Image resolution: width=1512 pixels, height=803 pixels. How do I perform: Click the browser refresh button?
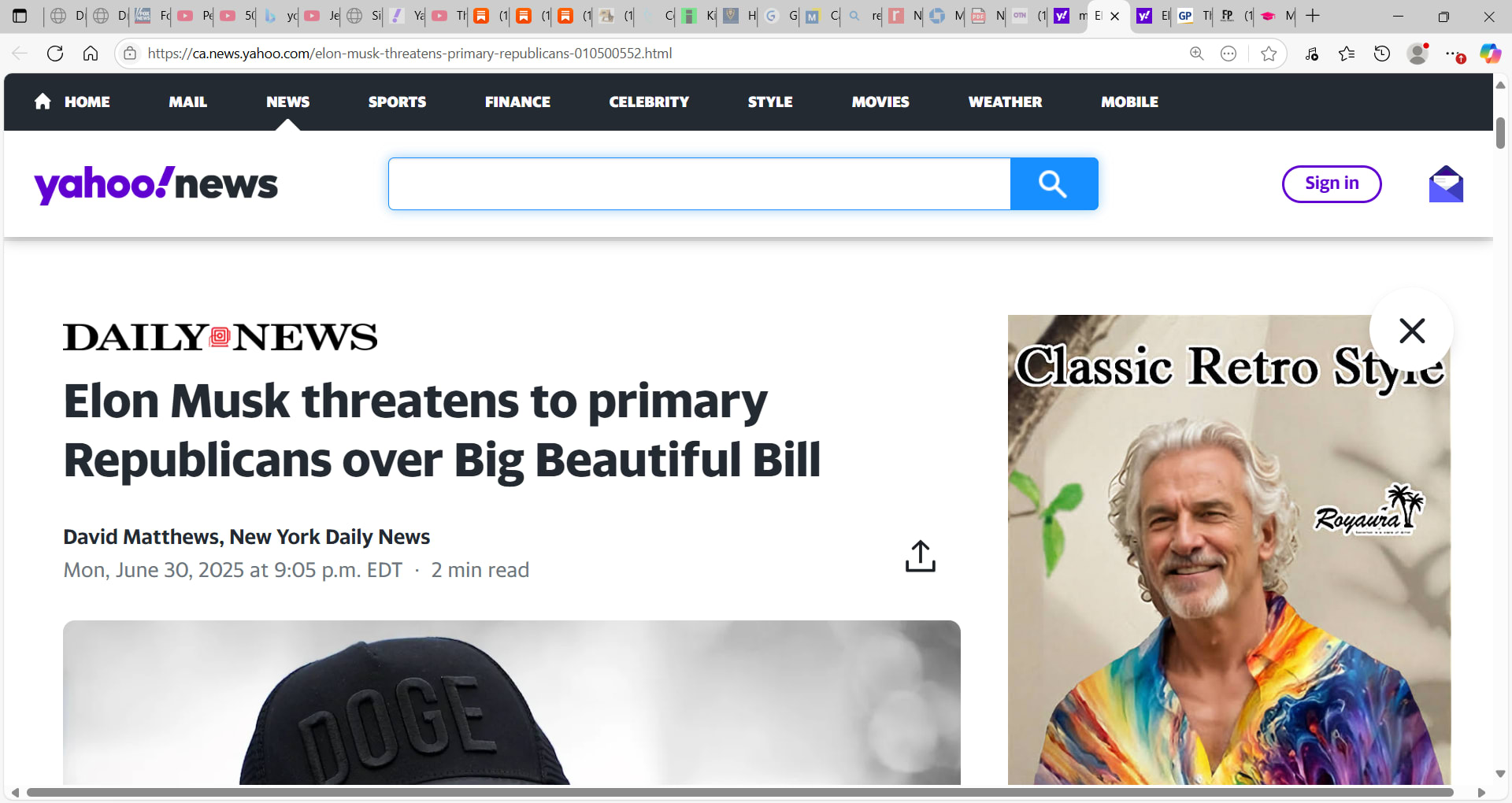point(55,54)
